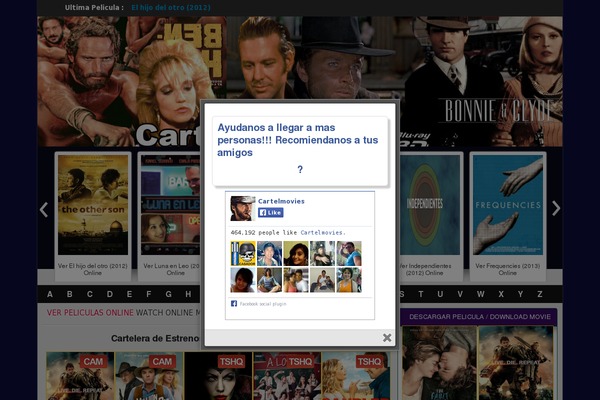Screen dimensions: 600x400
Task: Close the Facebook recommendation popup
Action: click(x=387, y=337)
